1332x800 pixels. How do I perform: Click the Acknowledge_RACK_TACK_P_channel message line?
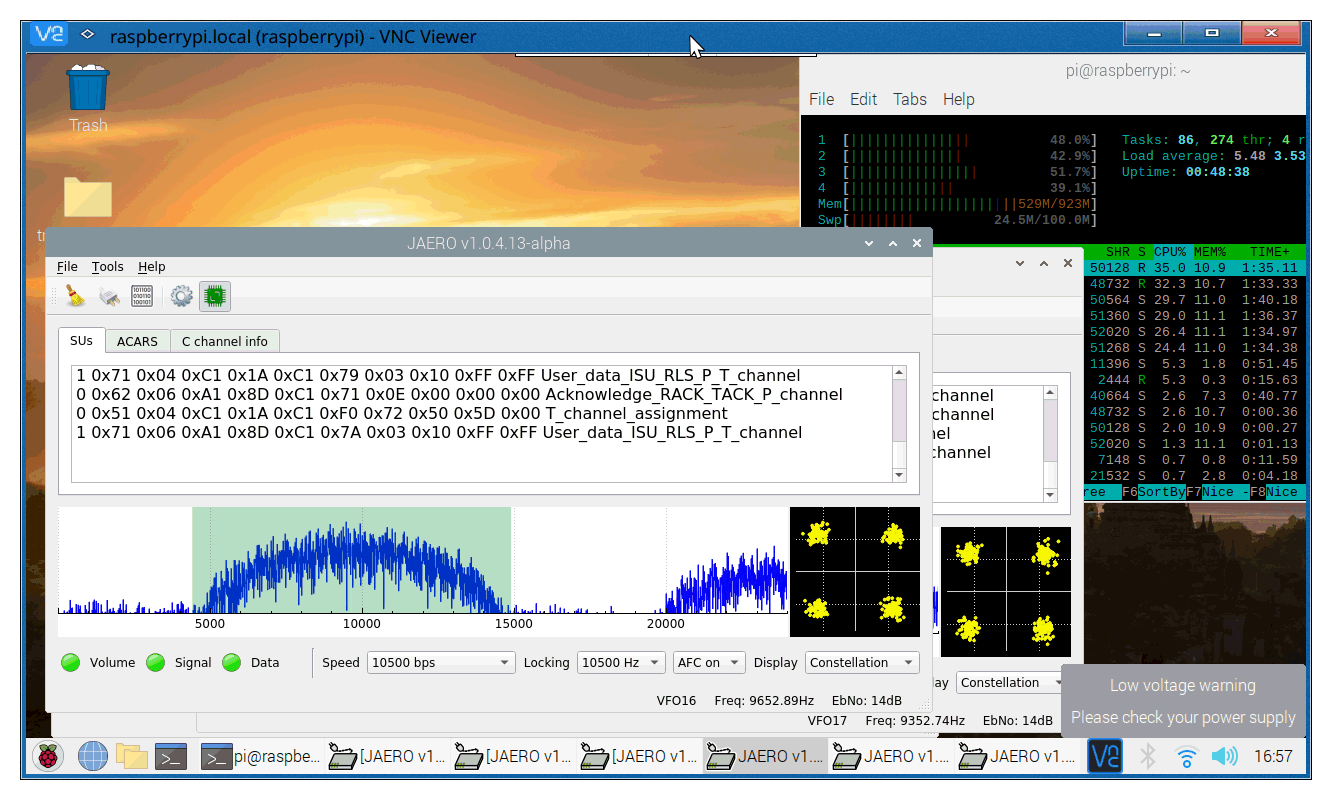point(459,395)
